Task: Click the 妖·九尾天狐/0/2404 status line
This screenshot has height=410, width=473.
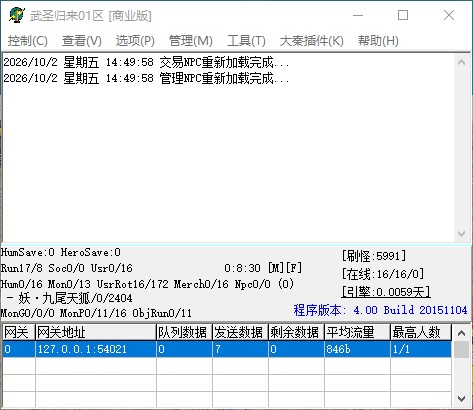Action: point(70,298)
